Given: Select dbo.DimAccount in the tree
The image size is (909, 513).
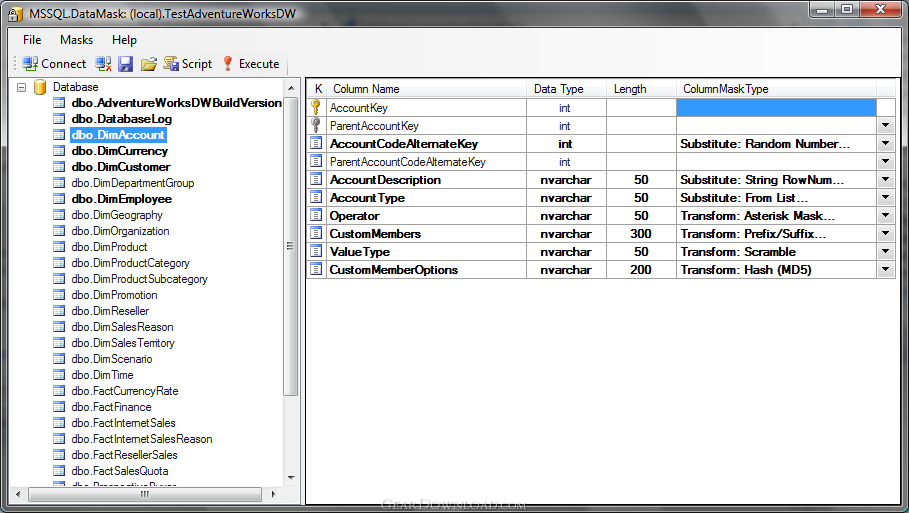Looking at the screenshot, I should point(119,134).
